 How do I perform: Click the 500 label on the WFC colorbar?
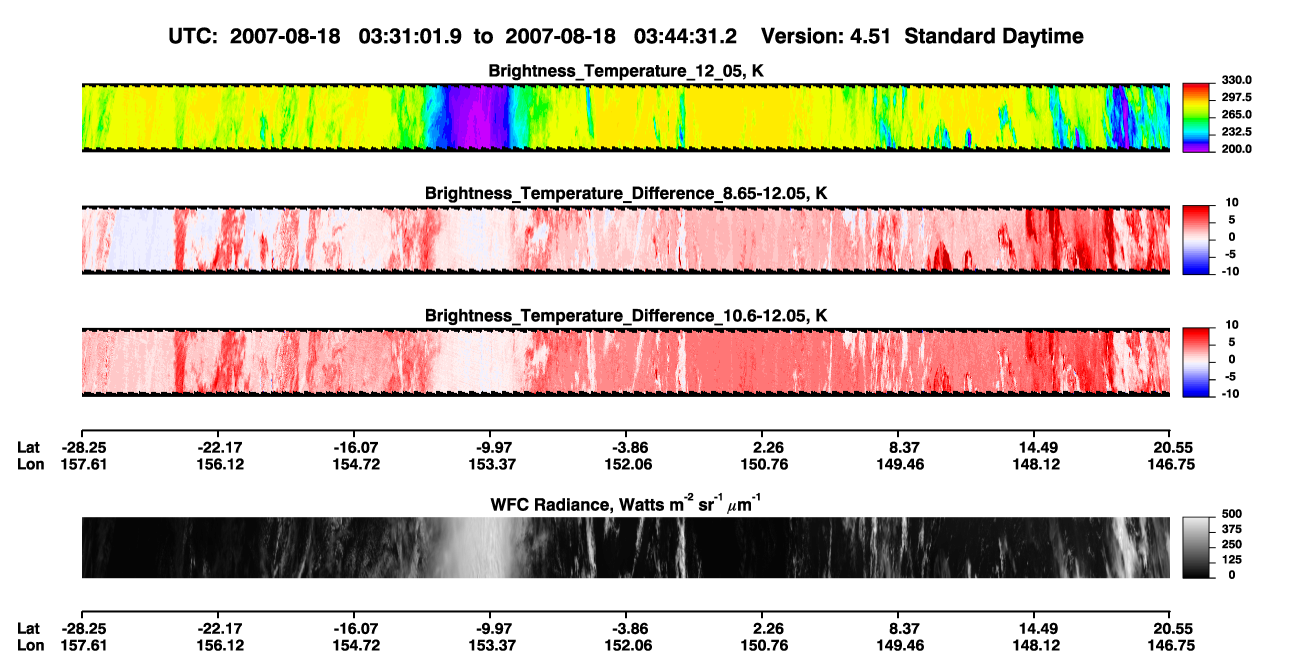click(1233, 513)
